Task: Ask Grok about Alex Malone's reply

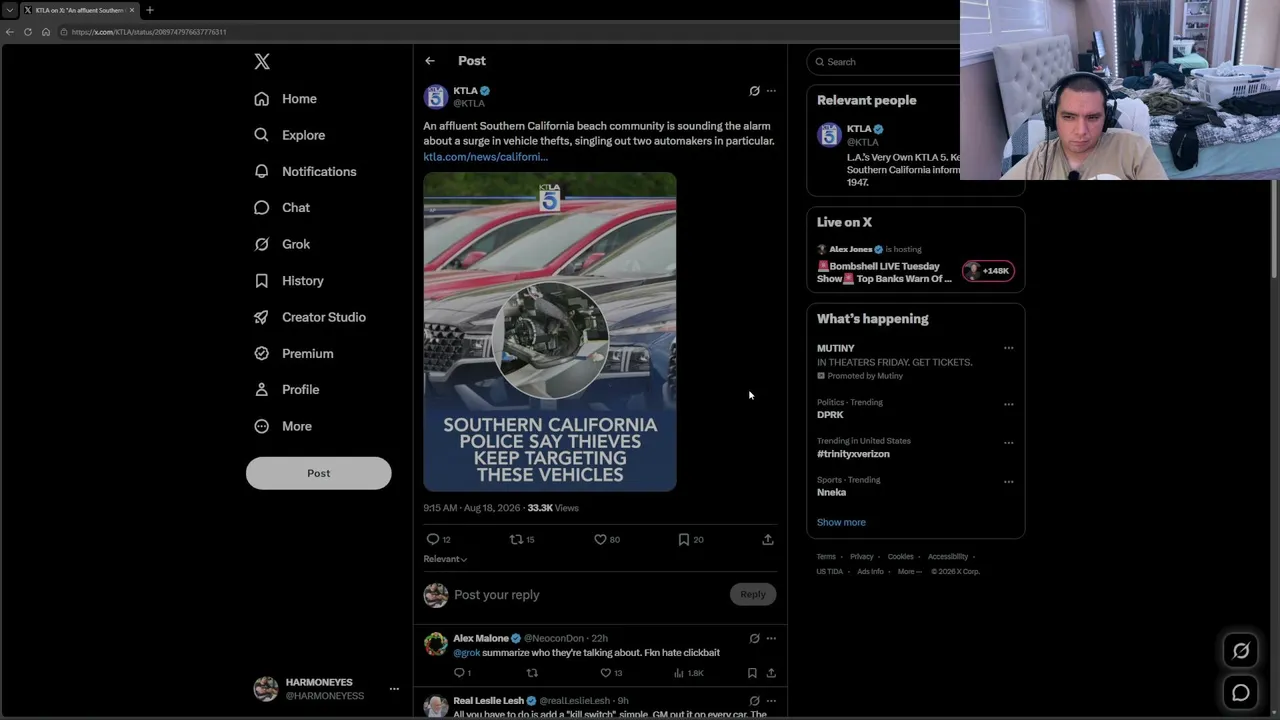Action: [755, 638]
